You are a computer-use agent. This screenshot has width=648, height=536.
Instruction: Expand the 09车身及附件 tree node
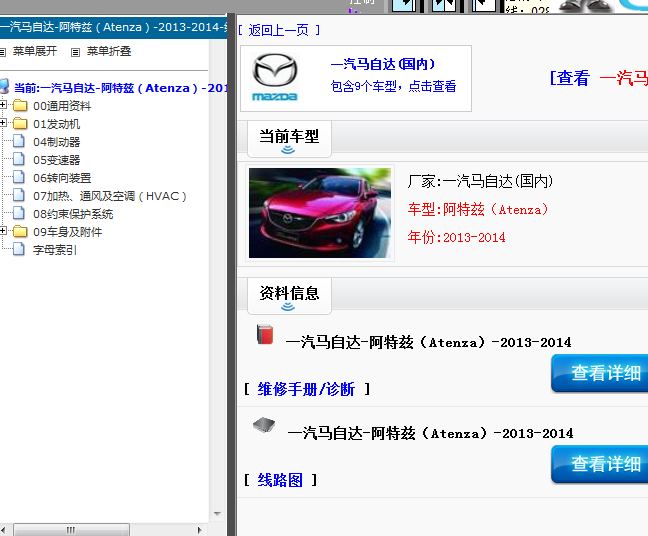[x=3, y=231]
